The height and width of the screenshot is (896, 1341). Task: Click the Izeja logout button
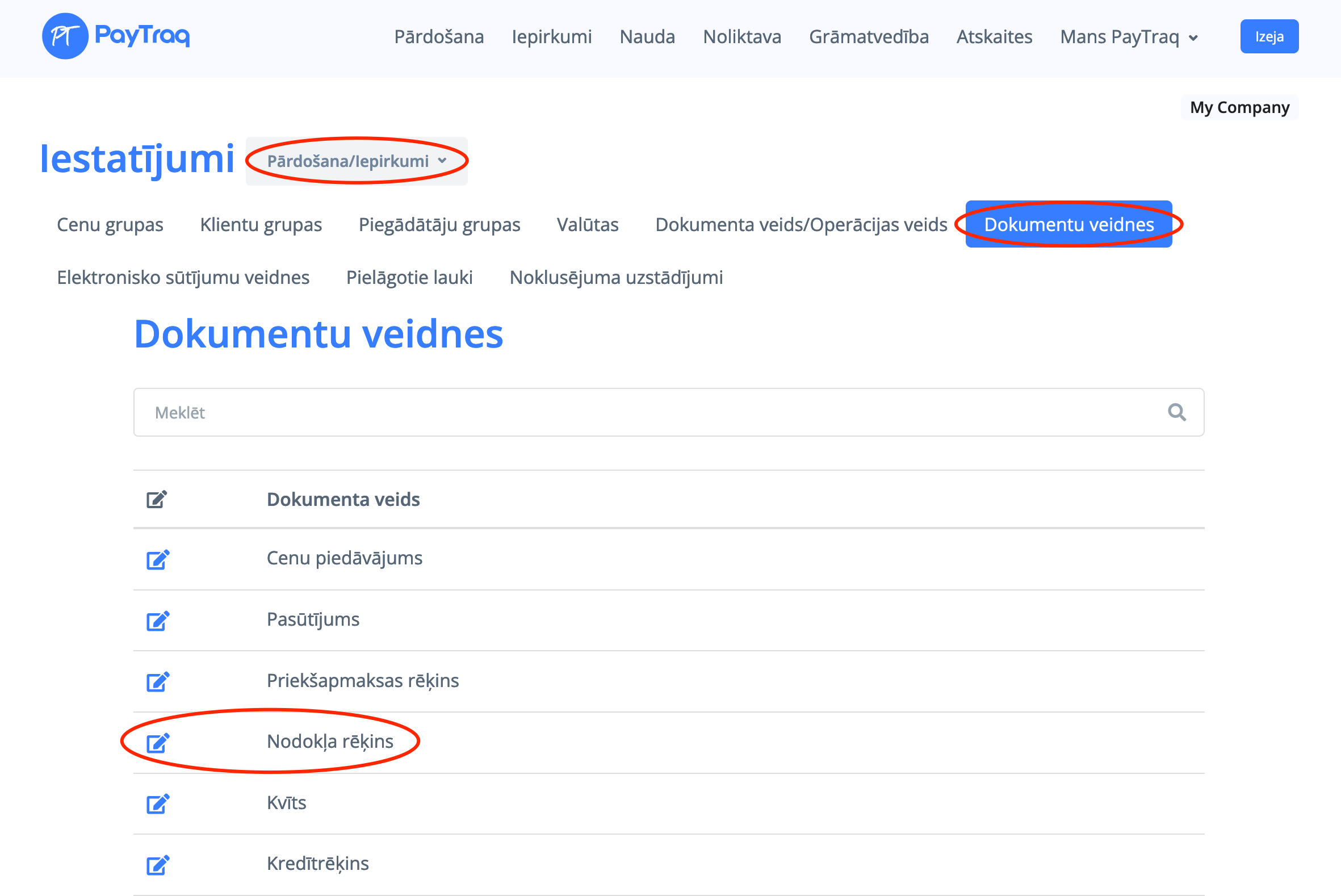[1268, 36]
